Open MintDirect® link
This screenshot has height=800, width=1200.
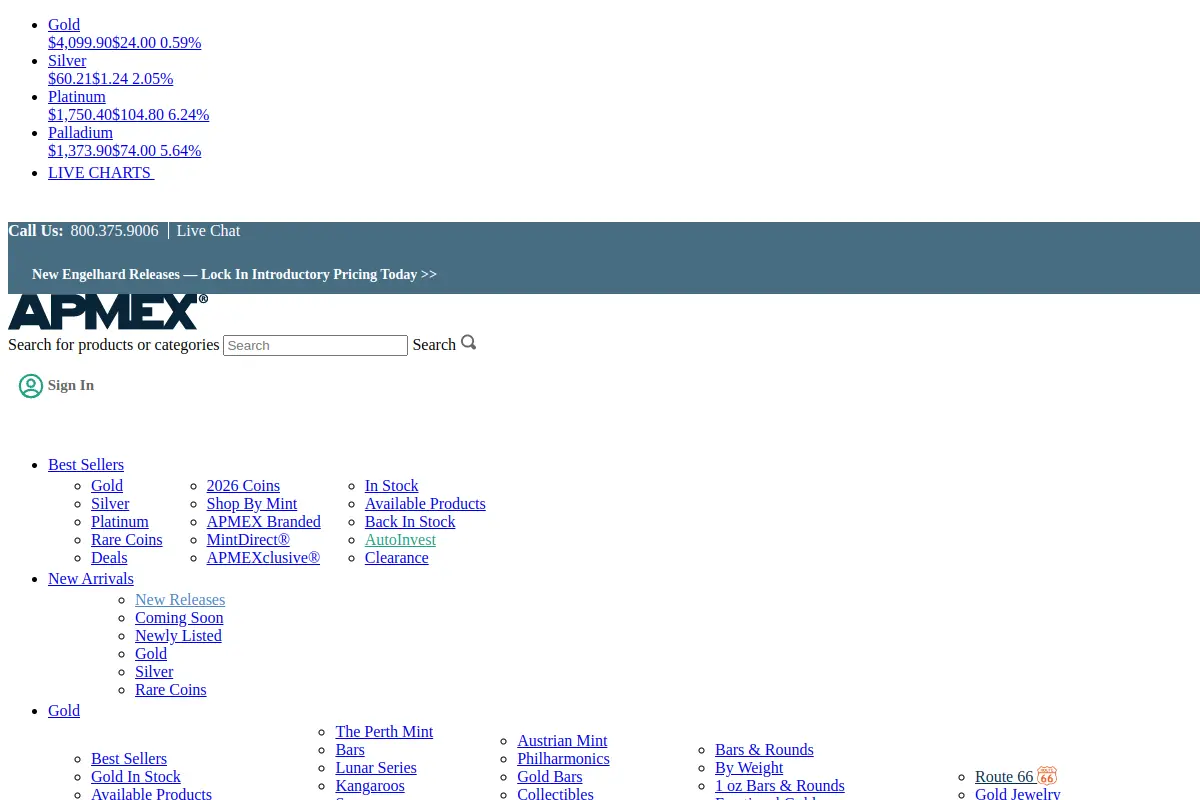(248, 540)
